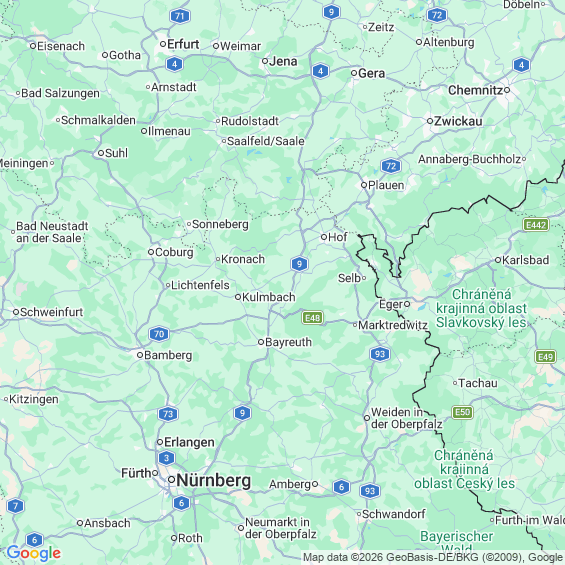Click the A73 highway shield north of Erlangen
The height and width of the screenshot is (565, 565).
pyautogui.click(x=168, y=414)
